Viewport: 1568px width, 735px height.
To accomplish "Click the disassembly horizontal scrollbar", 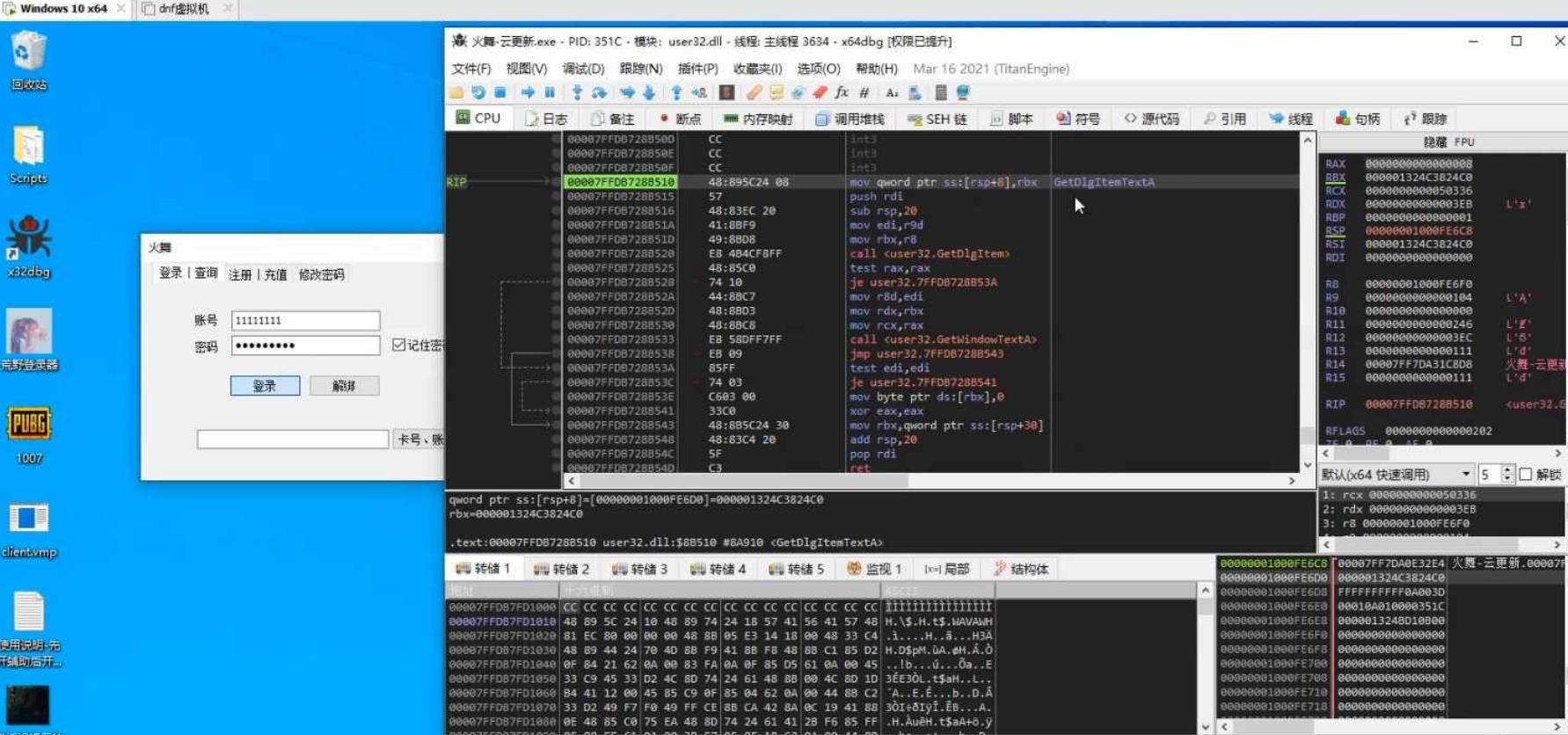I will [931, 481].
